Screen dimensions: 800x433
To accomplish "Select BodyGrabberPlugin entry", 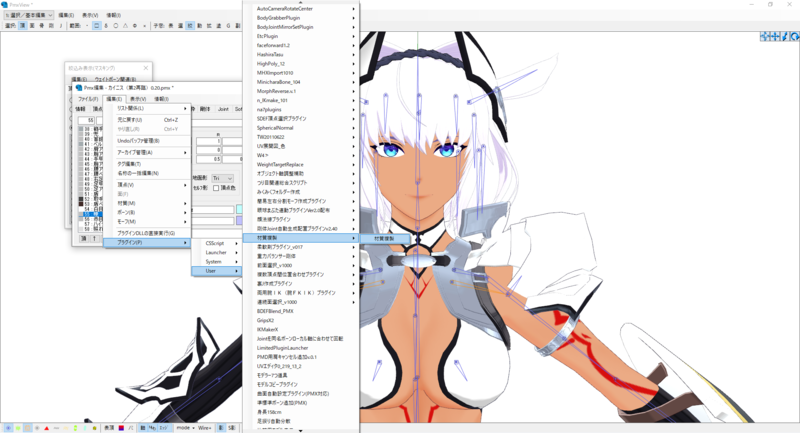I will point(301,18).
